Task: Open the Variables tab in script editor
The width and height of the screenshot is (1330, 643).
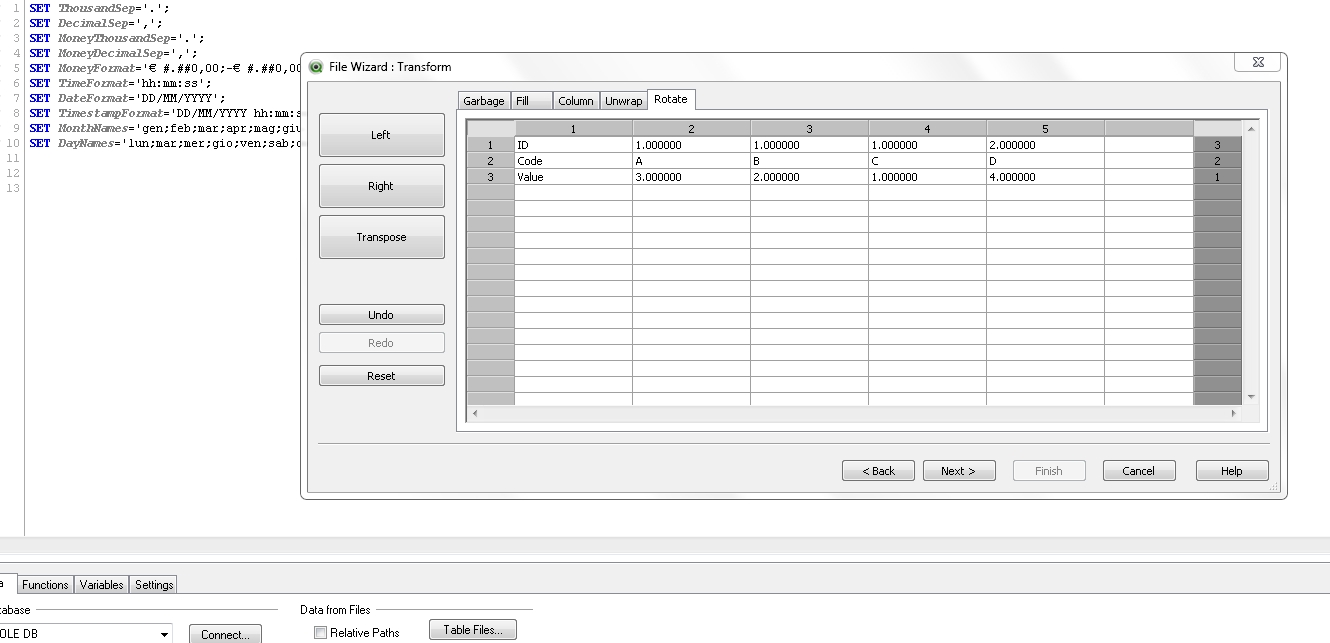Action: [102, 585]
